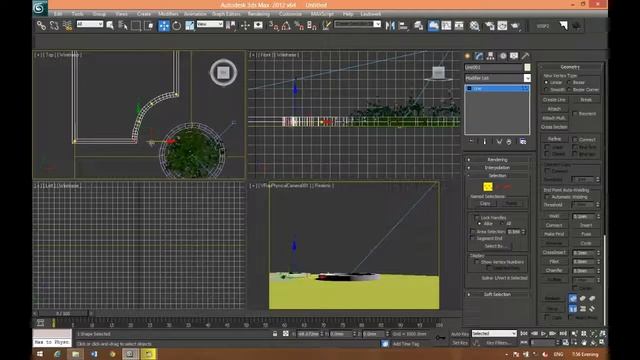The width and height of the screenshot is (640, 360).
Task: Click the Unlink Selection tool
Action: [54, 25]
